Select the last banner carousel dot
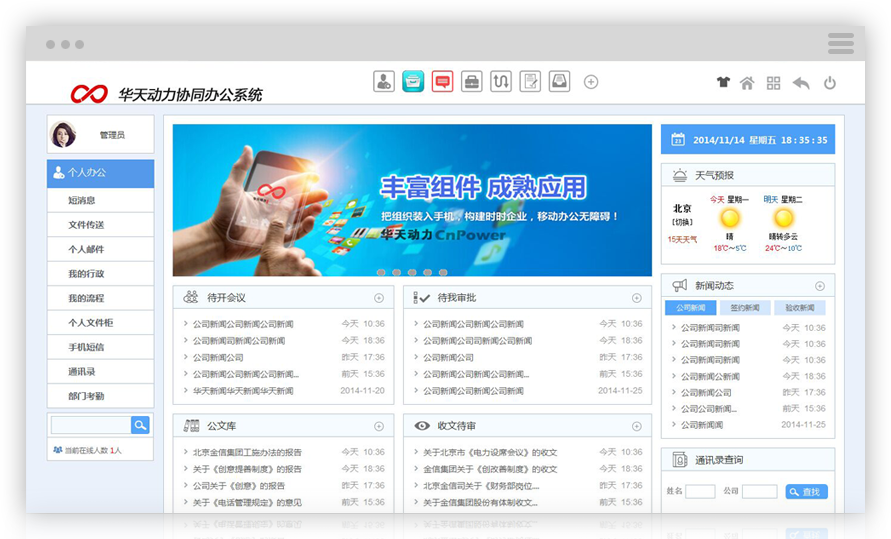 443,272
